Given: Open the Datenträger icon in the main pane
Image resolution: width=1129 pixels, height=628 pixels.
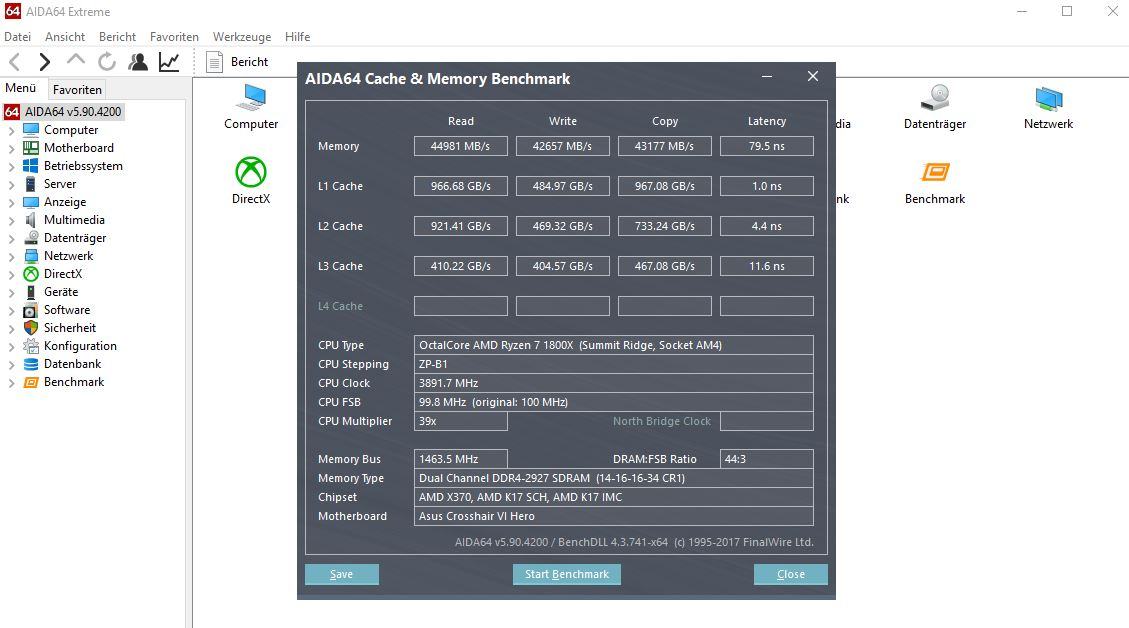Looking at the screenshot, I should point(935,99).
